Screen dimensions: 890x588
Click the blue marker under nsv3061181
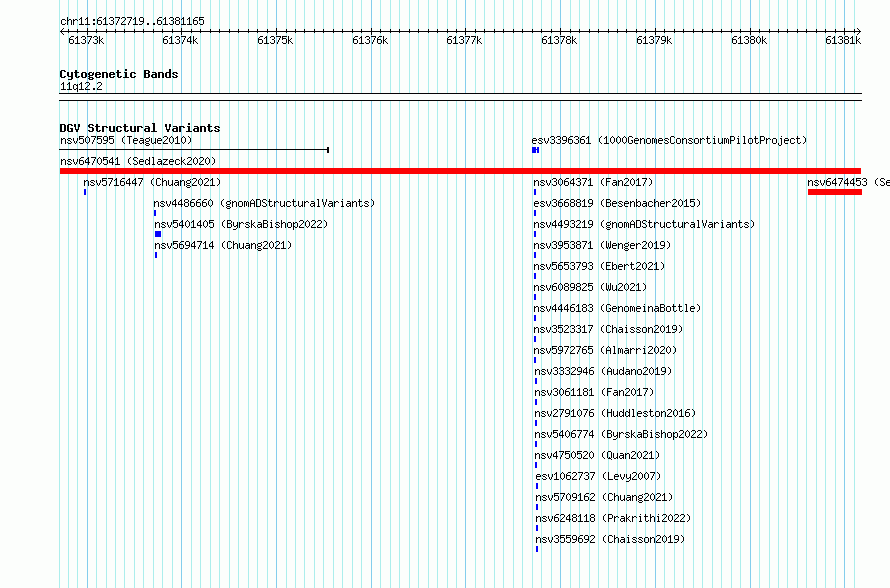[x=536, y=402]
